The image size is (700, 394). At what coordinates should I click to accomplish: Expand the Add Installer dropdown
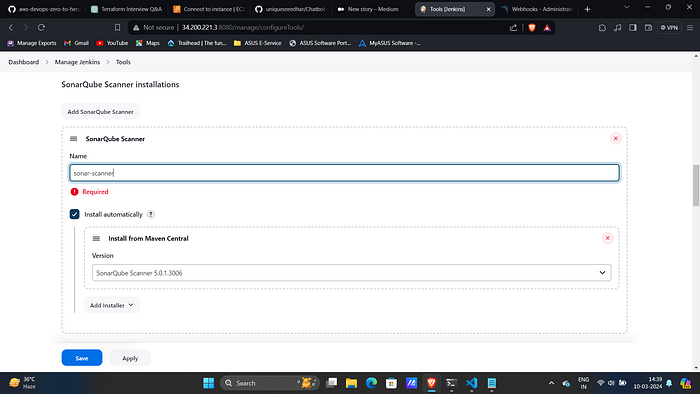point(112,305)
